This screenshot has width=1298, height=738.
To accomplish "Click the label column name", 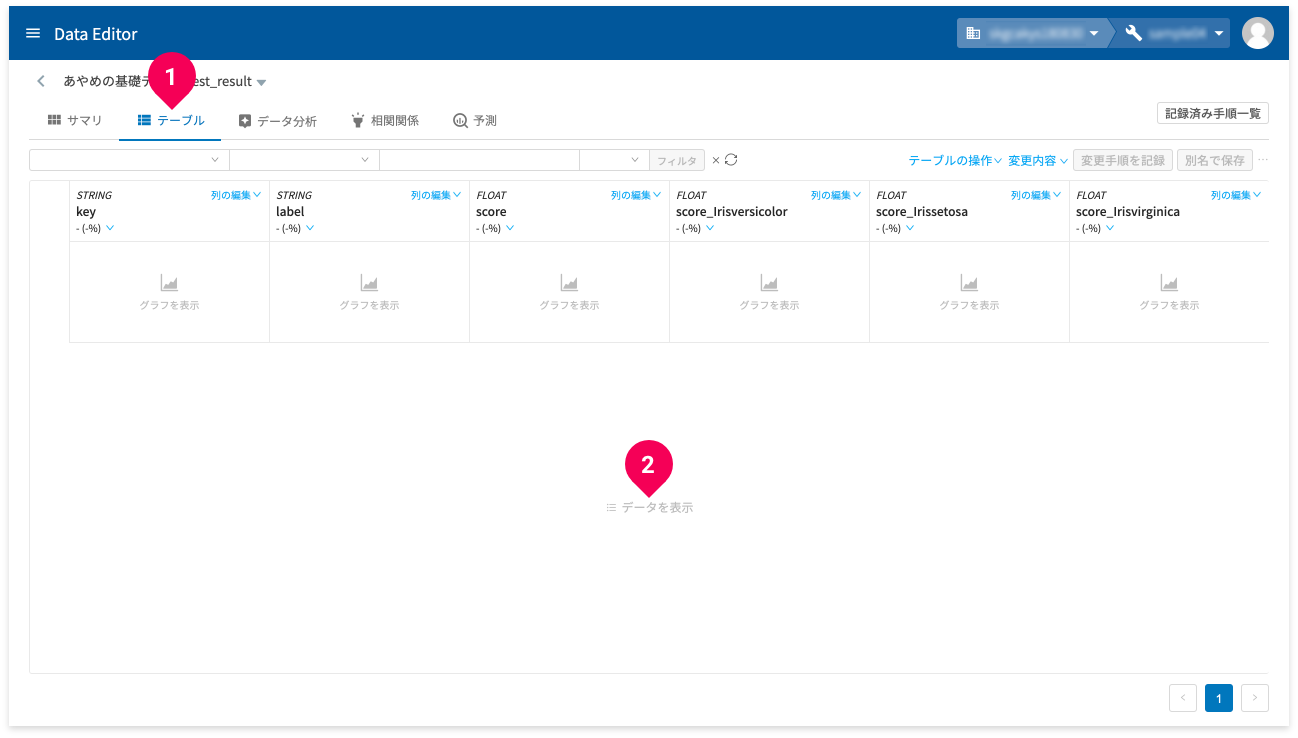I will [290, 212].
